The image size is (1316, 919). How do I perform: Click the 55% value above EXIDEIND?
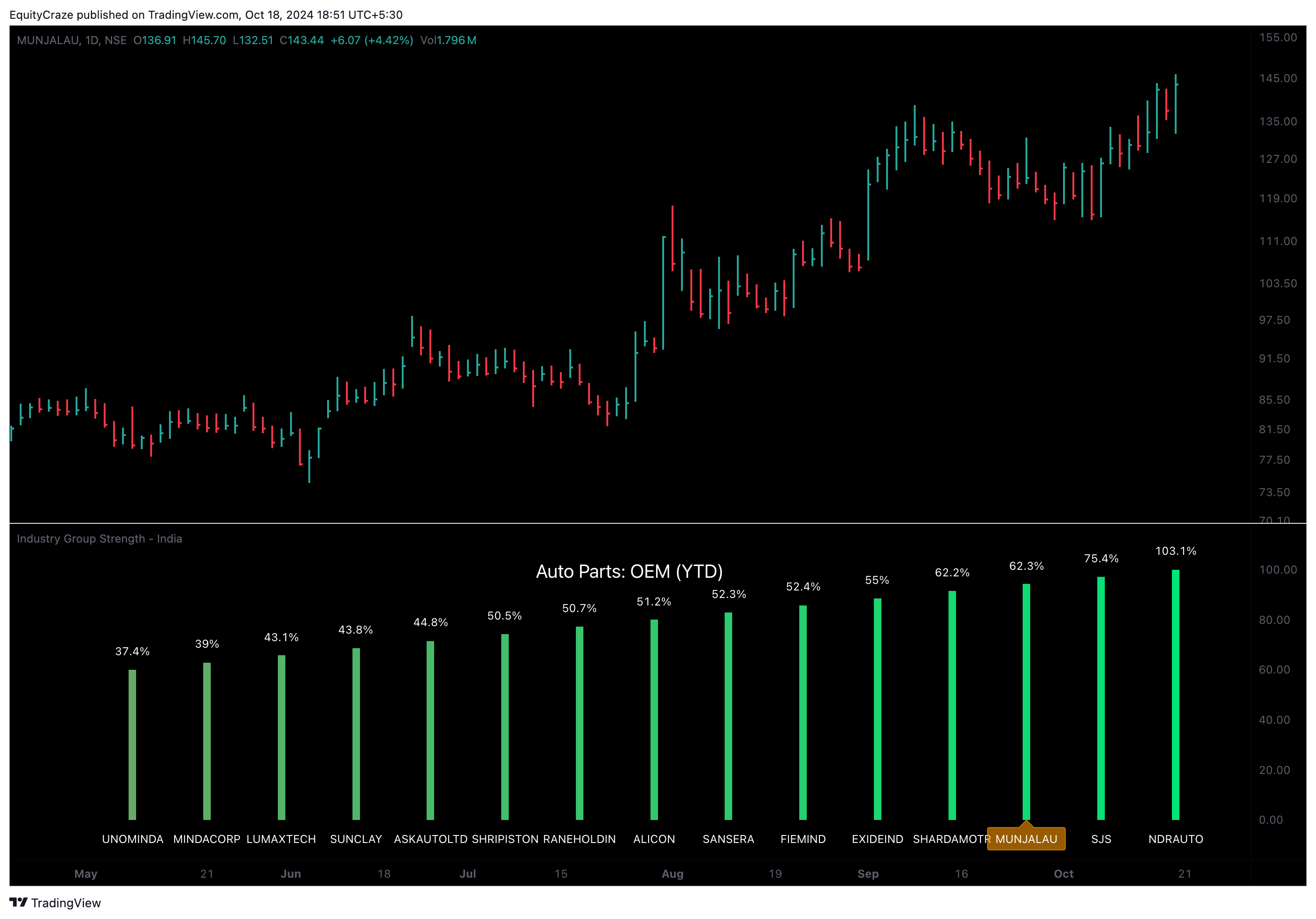pyautogui.click(x=878, y=580)
